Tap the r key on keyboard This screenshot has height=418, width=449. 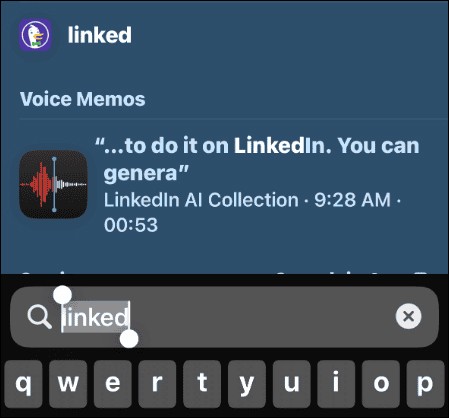coord(157,384)
